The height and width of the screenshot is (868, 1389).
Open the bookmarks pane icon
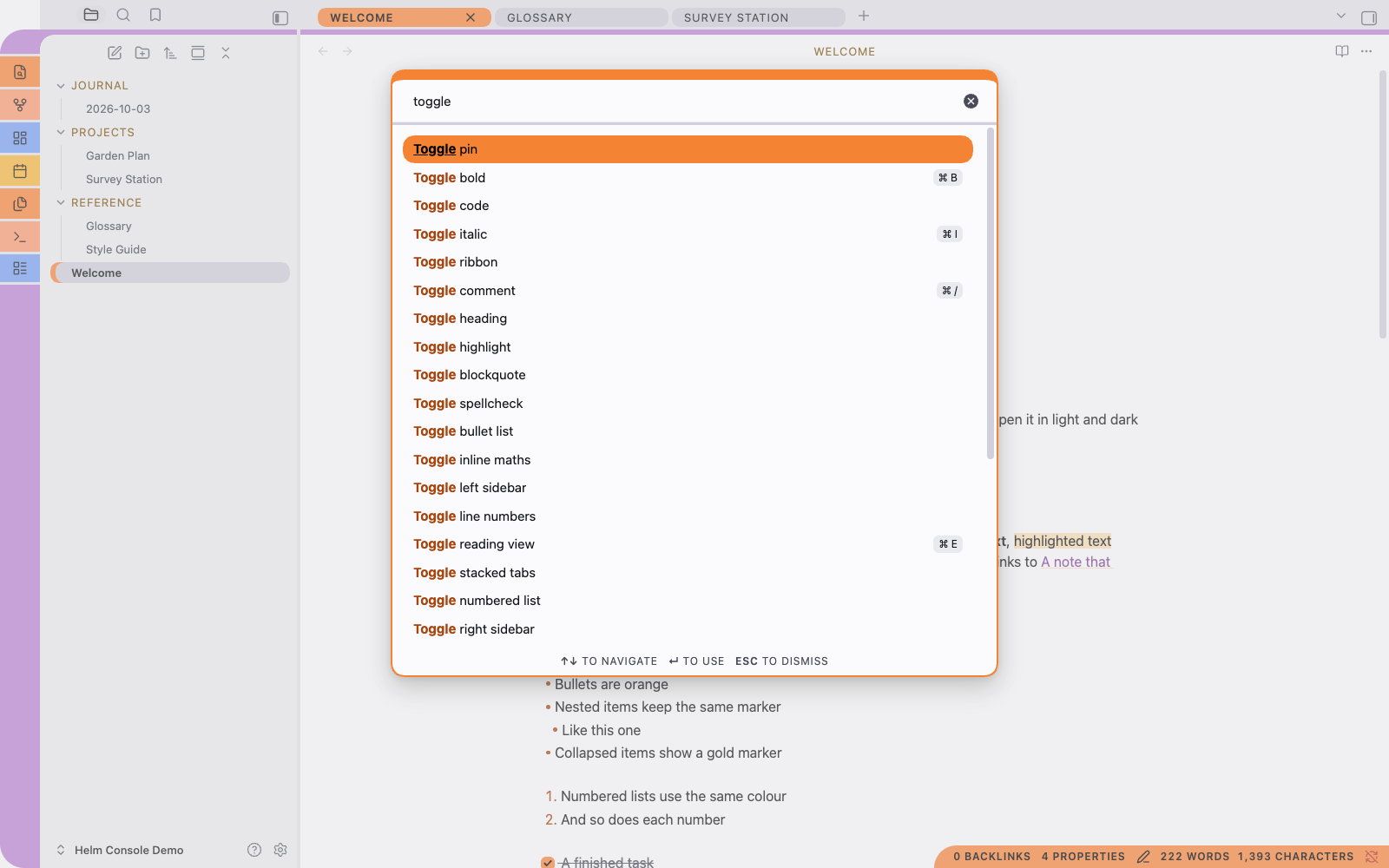tap(155, 15)
